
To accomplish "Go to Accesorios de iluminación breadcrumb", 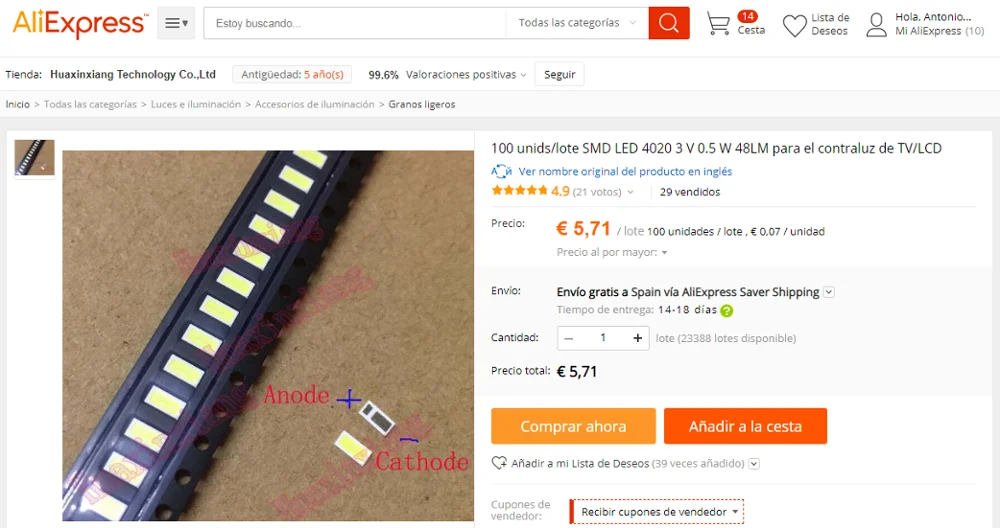I will tap(314, 104).
